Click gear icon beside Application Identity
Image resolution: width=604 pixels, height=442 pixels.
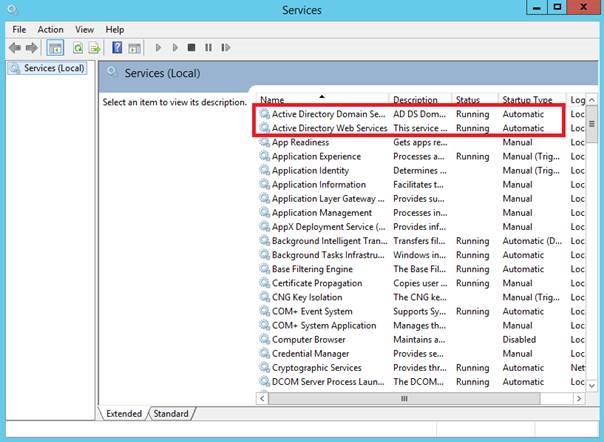coord(264,170)
